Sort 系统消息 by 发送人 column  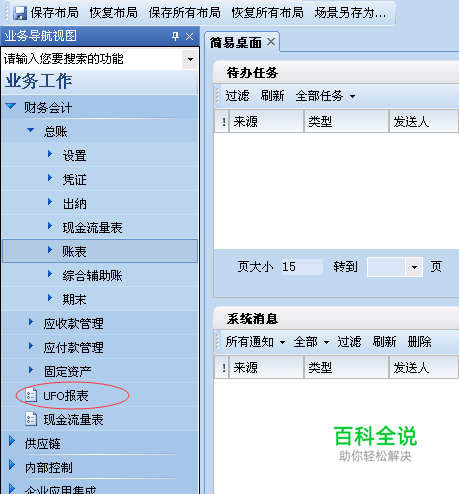[424, 367]
